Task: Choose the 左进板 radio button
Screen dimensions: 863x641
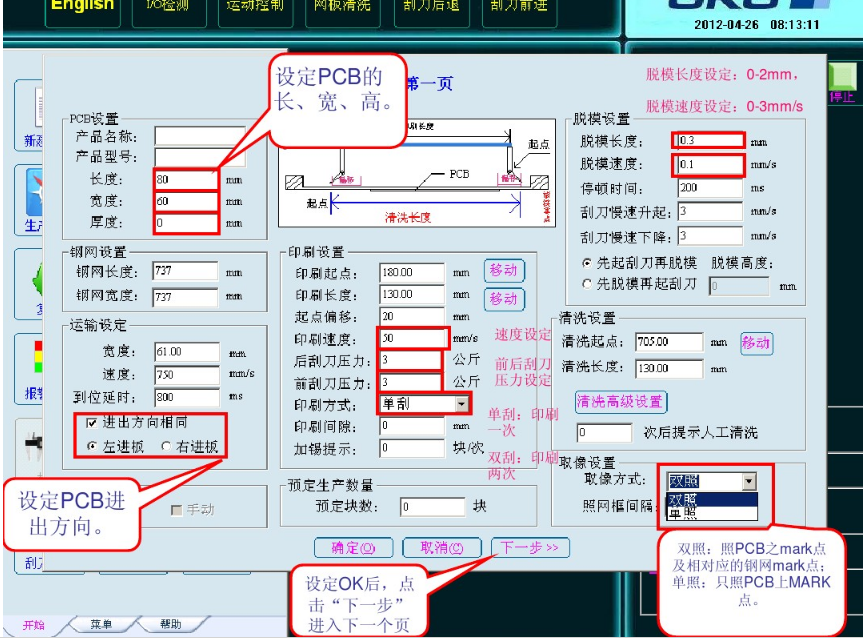Action: [x=92, y=446]
